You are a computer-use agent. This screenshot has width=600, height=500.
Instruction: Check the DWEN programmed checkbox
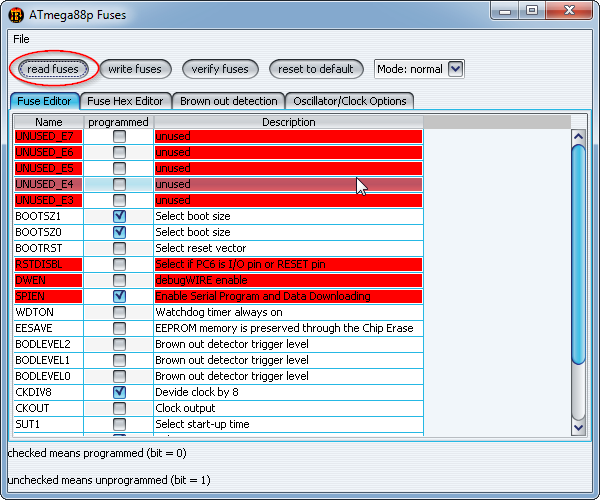pos(119,280)
